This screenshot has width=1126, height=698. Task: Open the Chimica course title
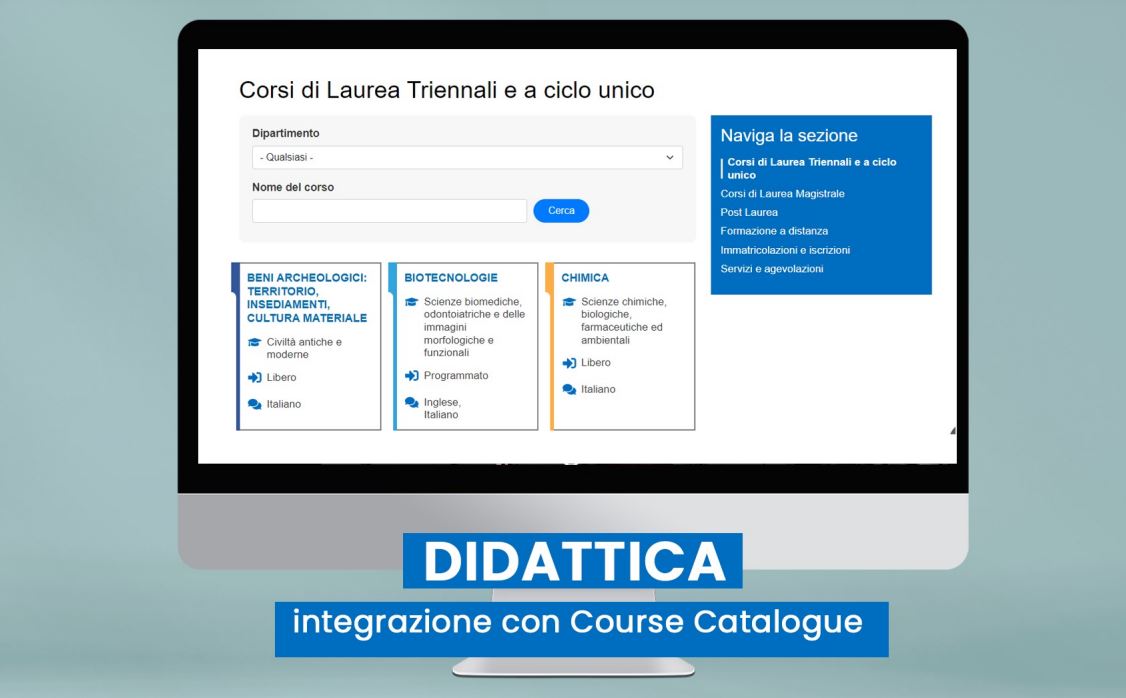585,277
